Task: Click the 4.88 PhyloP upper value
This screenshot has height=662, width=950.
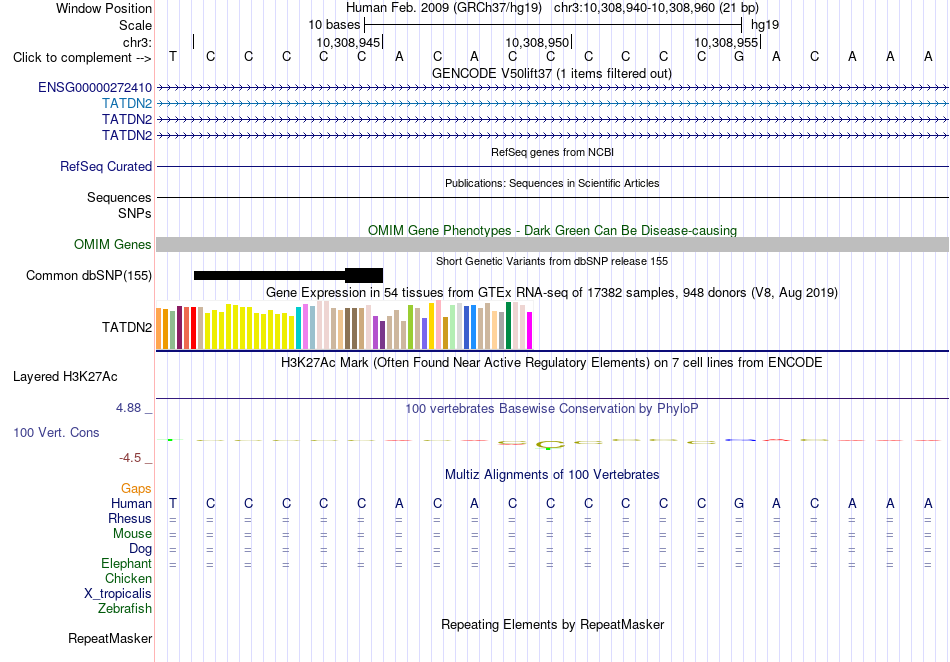Action: coord(128,408)
